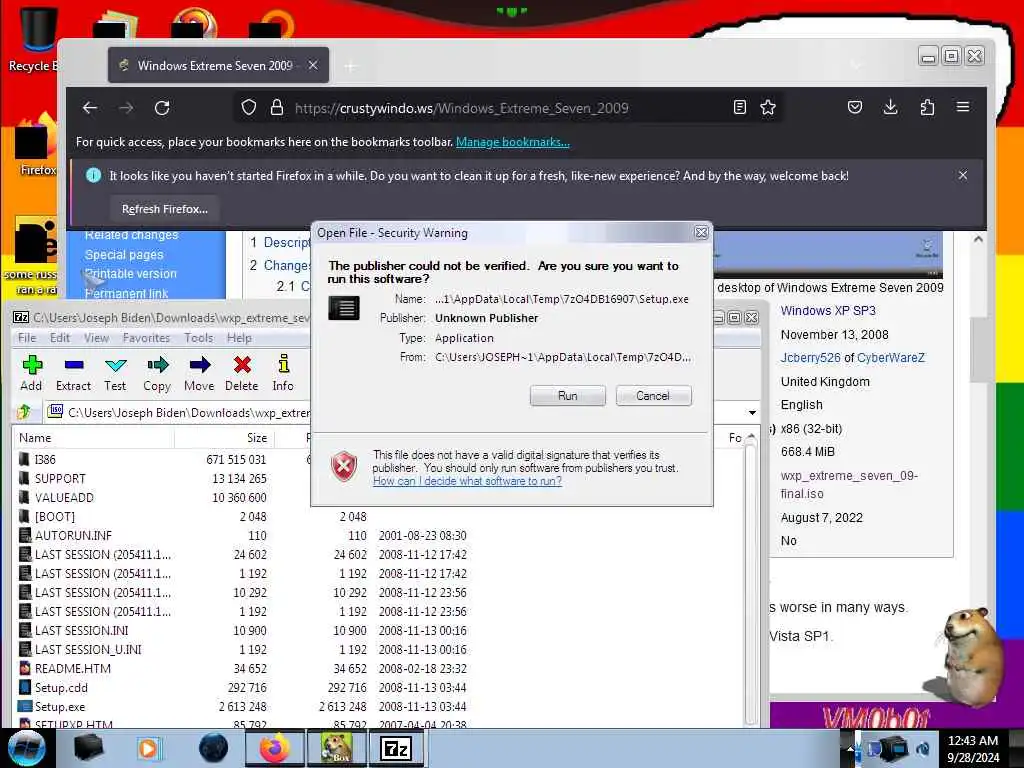Sort 7-Zip list by Size column
1024x768 pixels.
click(225, 438)
